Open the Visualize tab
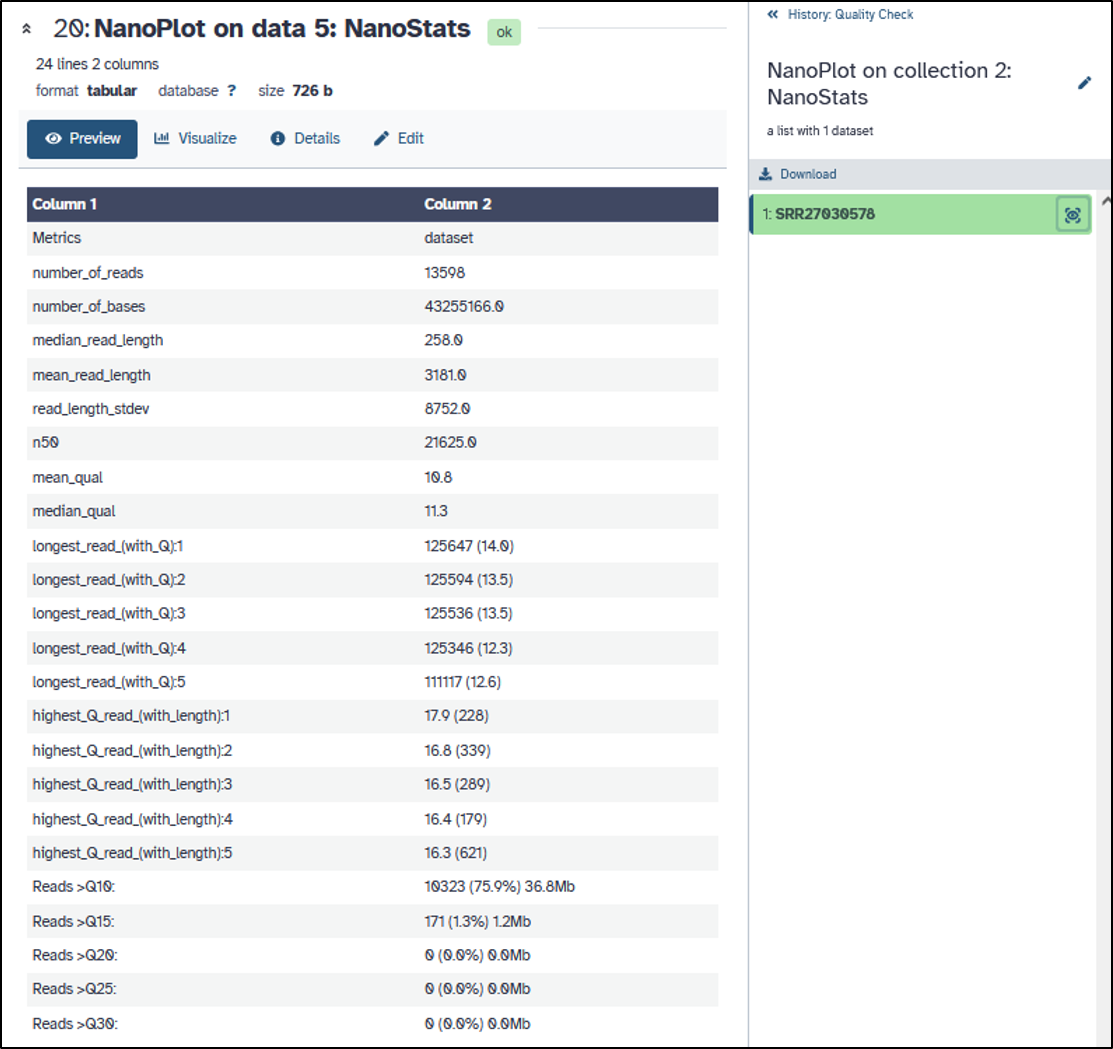 pyautogui.click(x=195, y=138)
